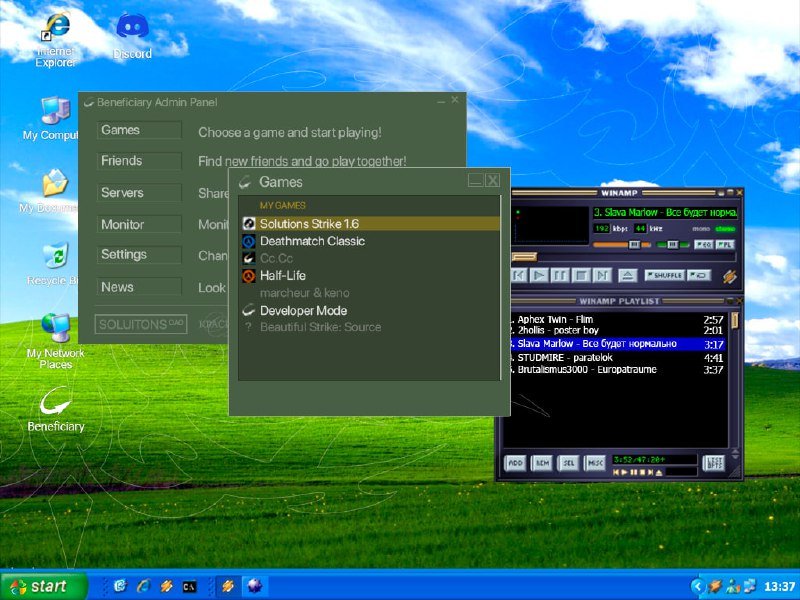Image resolution: width=800 pixels, height=600 pixels.
Task: Expand hidden system tray icons arrow
Action: pos(697,586)
